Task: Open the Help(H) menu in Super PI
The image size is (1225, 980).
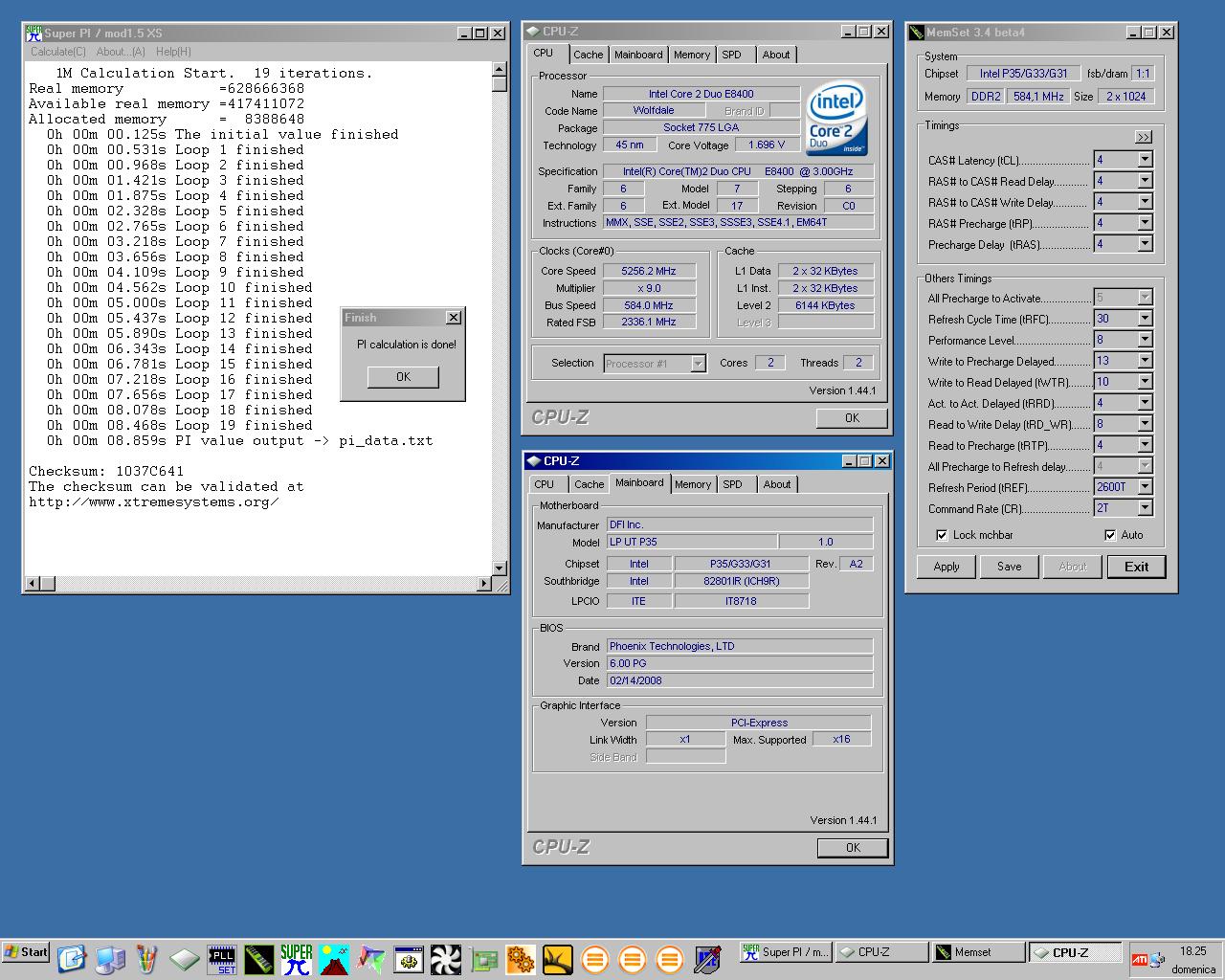Action: pyautogui.click(x=173, y=52)
